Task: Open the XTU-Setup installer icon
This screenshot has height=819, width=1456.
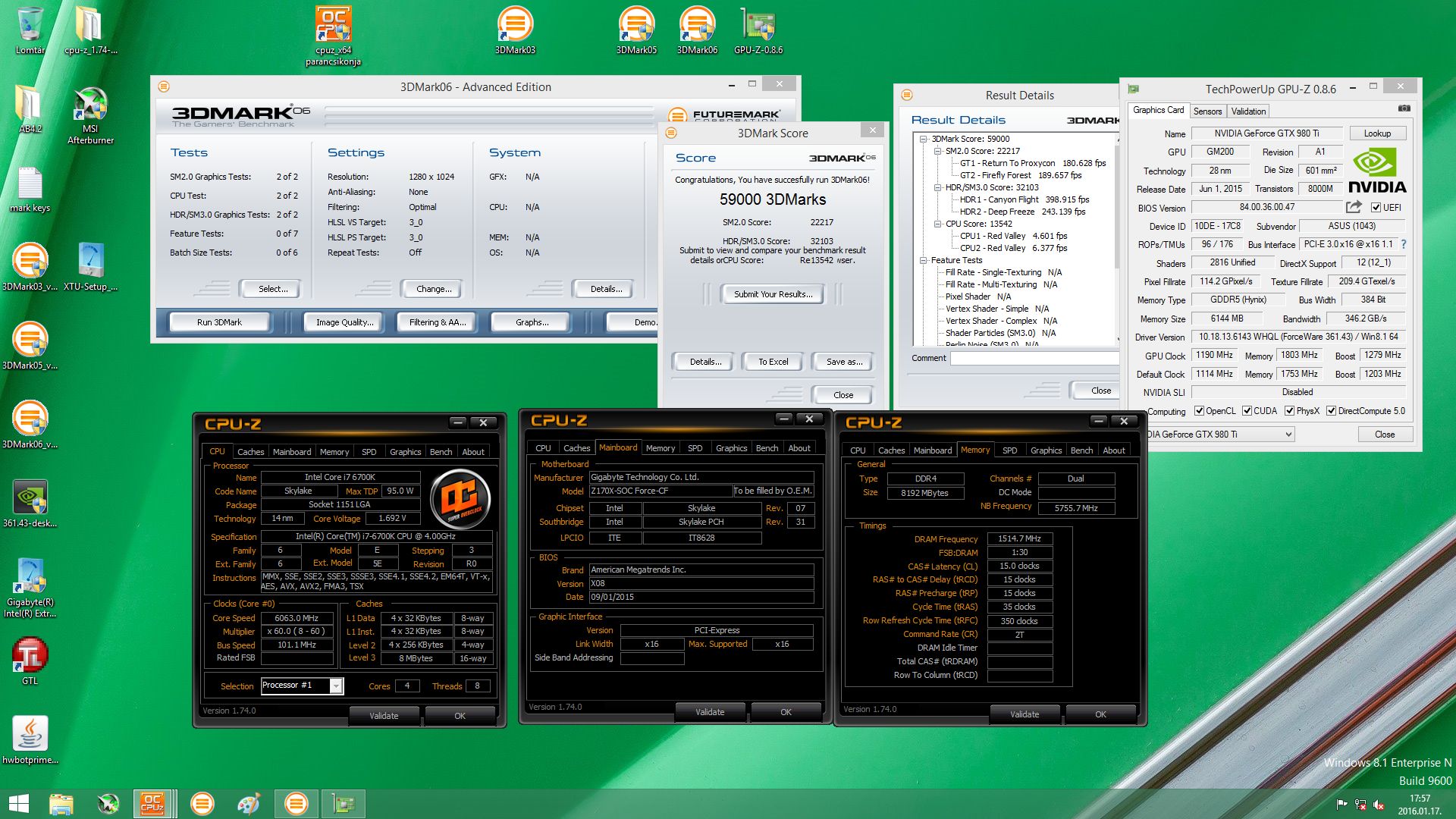Action: [90, 267]
